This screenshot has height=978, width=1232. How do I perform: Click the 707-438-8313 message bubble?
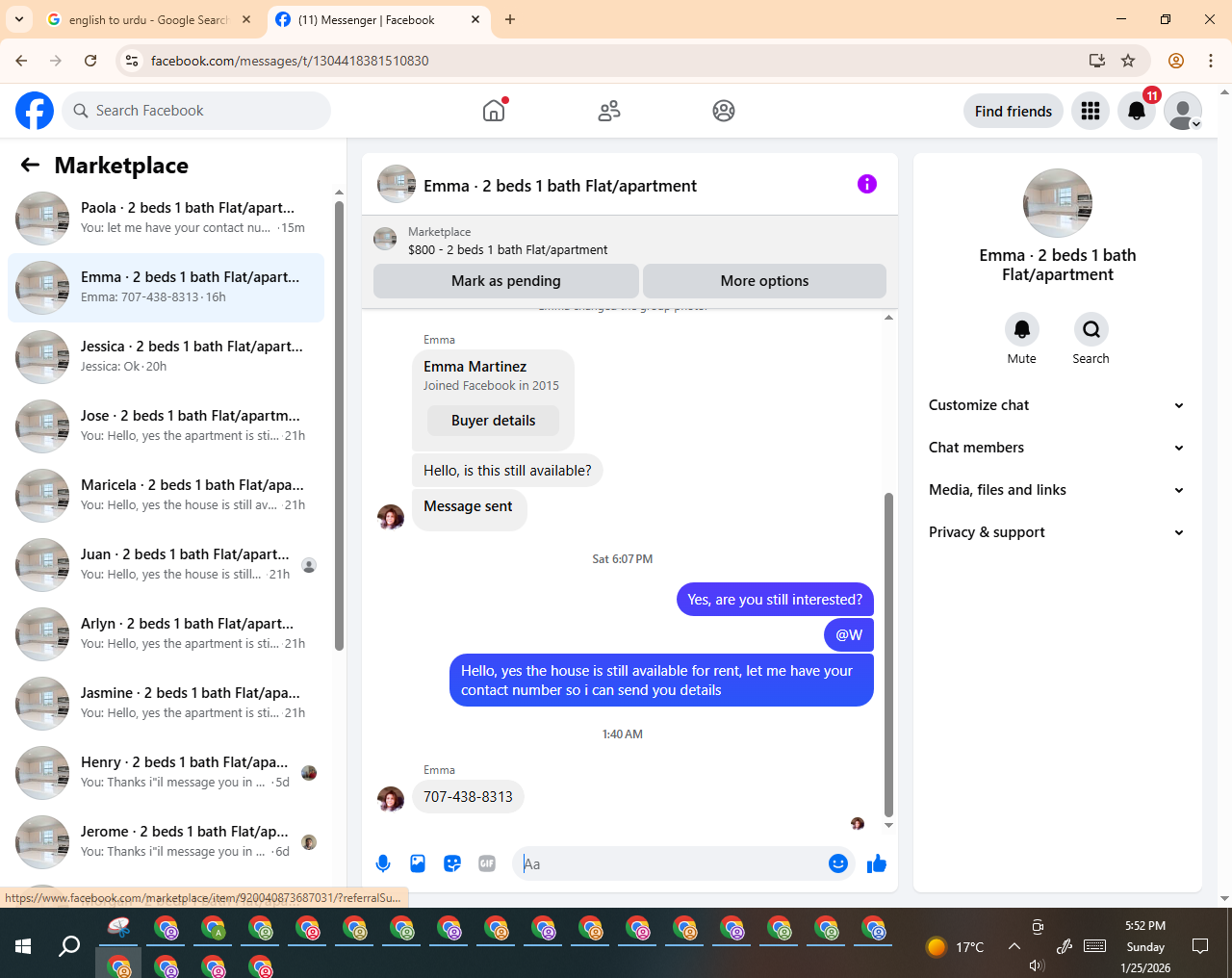[468, 797]
